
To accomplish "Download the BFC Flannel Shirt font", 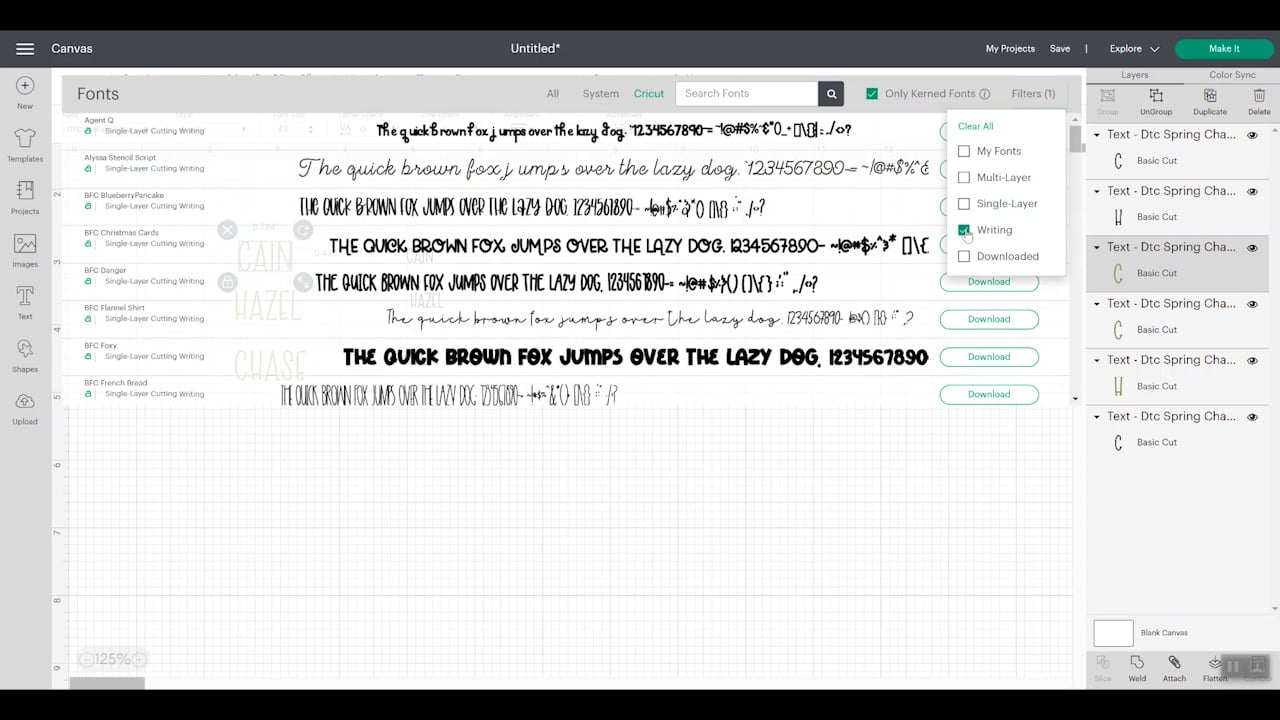I will [989, 319].
